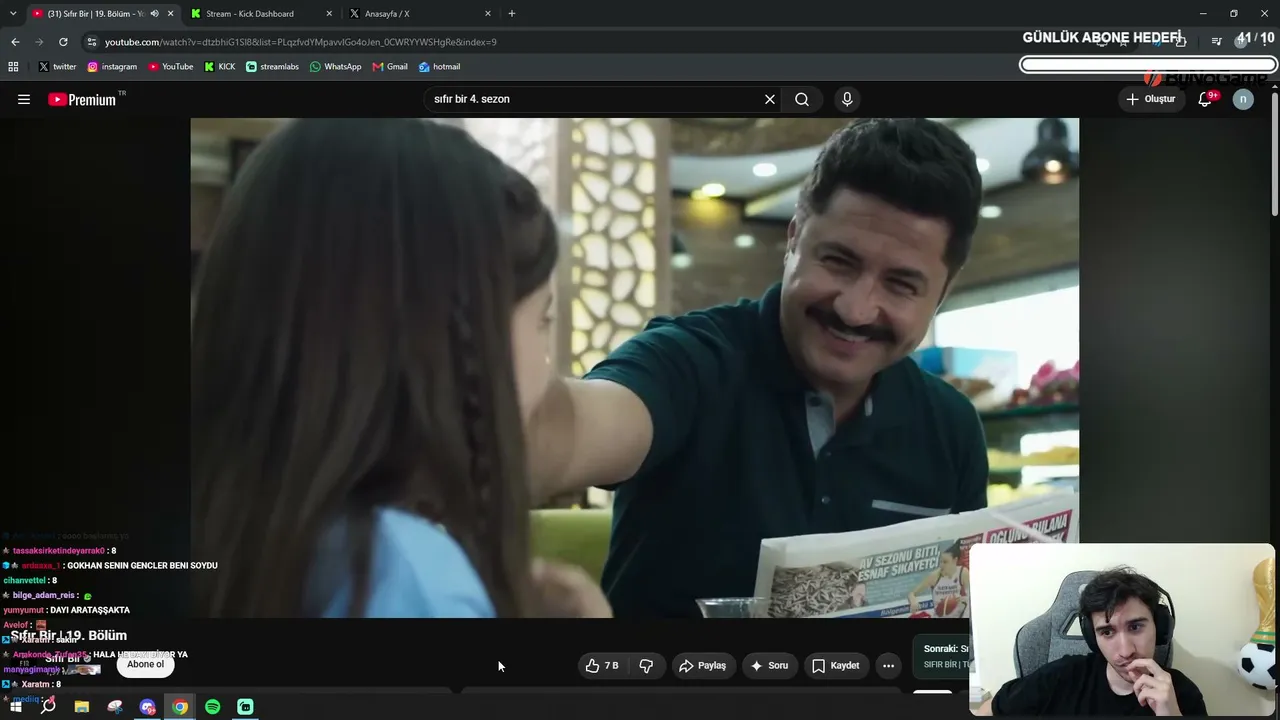Open the instagram bookmark
The height and width of the screenshot is (720, 1280).
(x=112, y=67)
